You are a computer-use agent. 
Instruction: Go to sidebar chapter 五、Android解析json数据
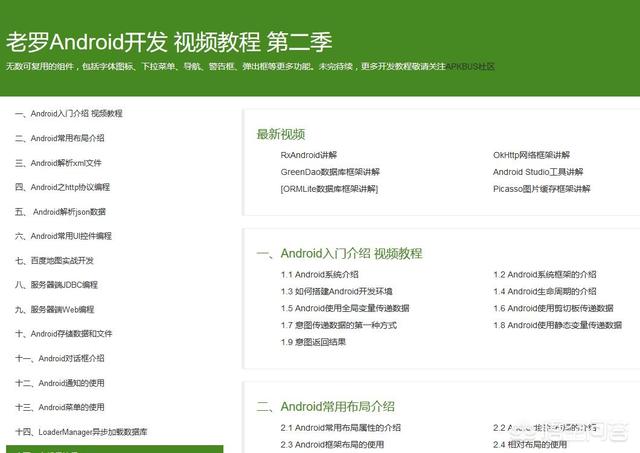(x=60, y=212)
